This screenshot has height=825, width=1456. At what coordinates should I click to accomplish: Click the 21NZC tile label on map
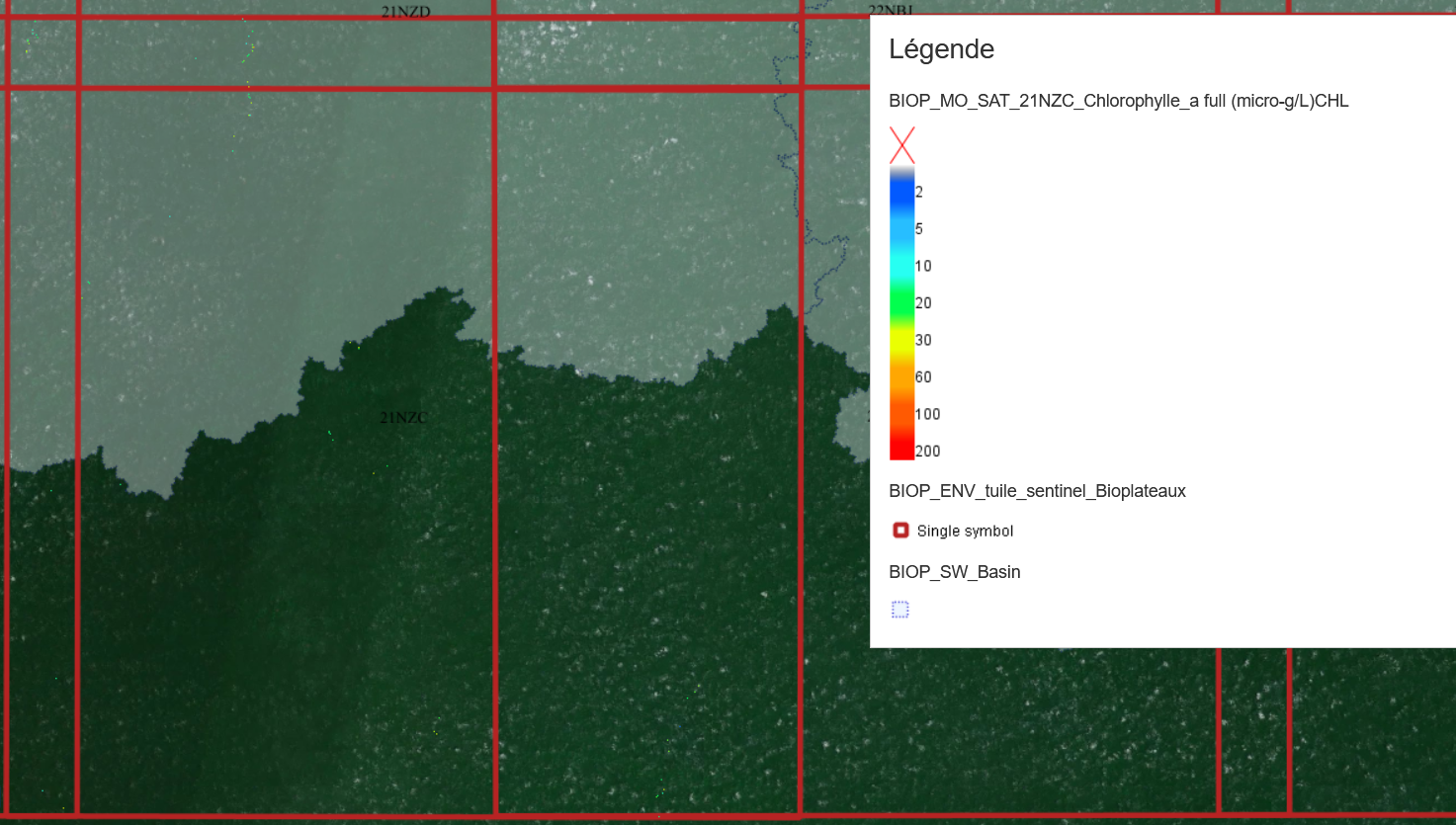point(403,418)
